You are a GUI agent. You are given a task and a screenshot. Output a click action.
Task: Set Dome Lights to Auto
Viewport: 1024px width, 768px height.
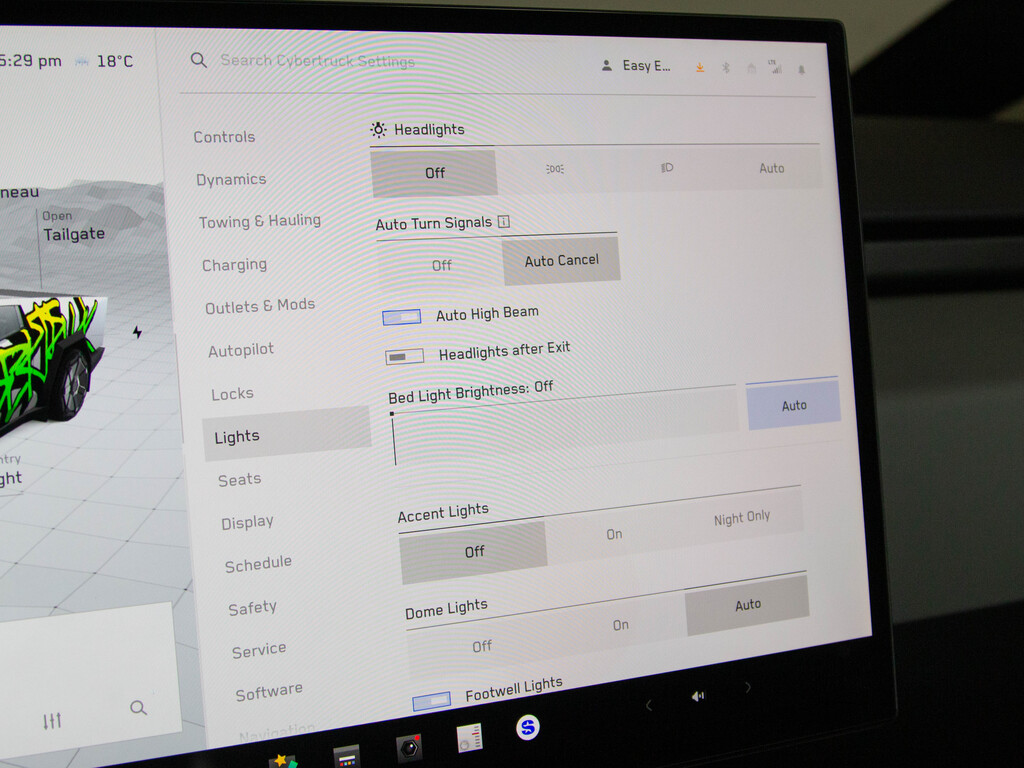[748, 605]
